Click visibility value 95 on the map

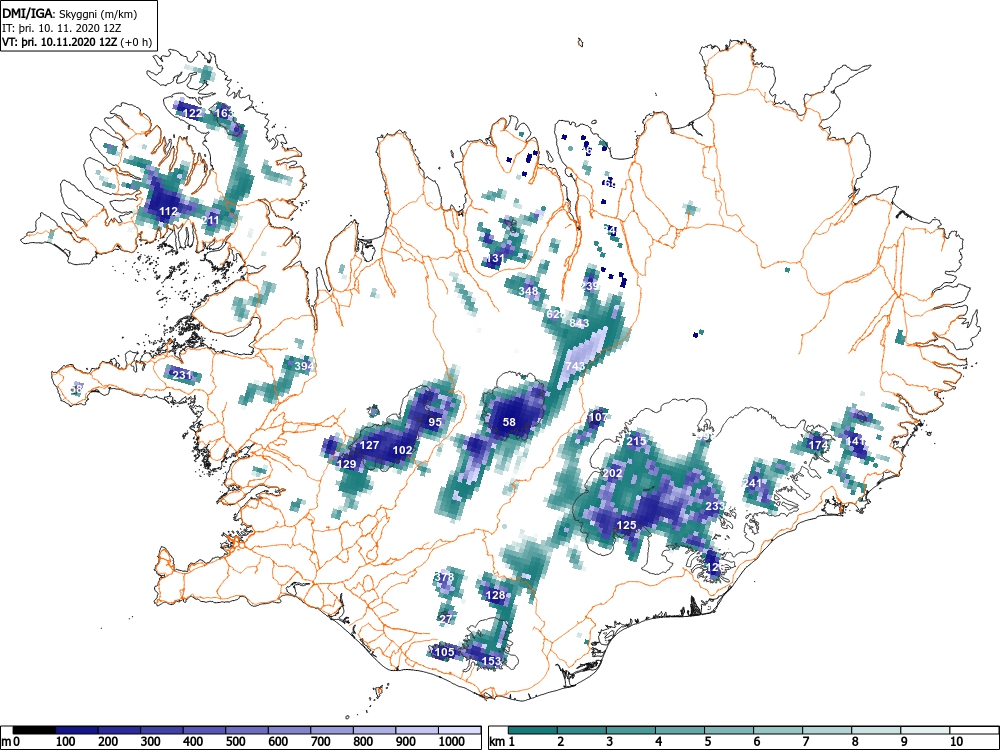435,422
